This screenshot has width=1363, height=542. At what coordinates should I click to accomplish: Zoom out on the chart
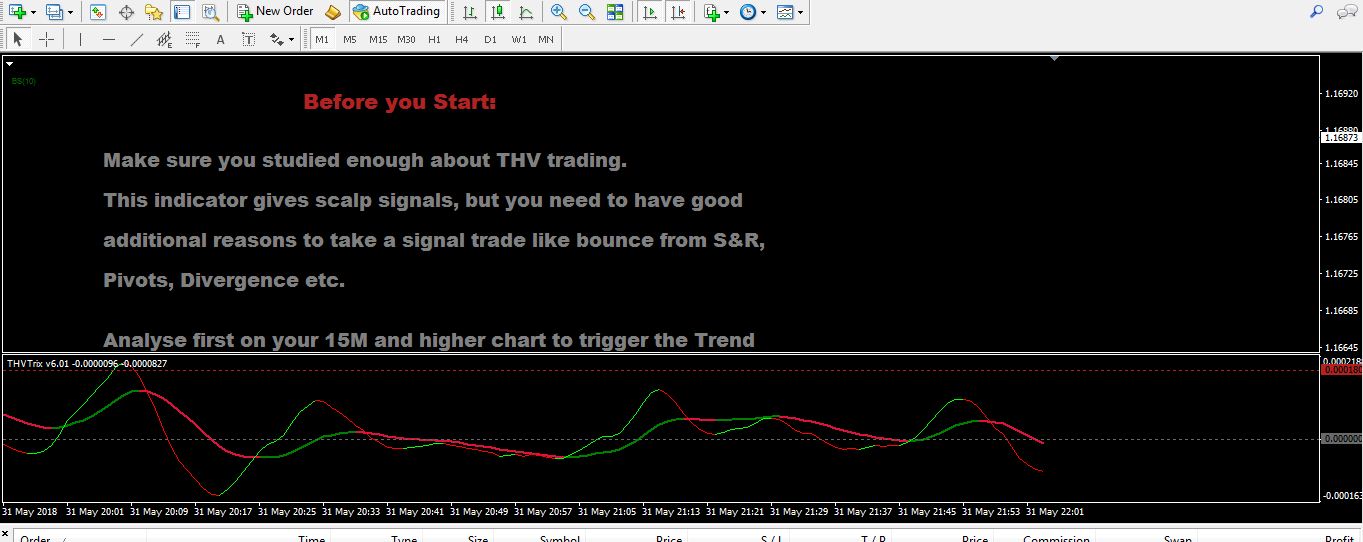[586, 12]
